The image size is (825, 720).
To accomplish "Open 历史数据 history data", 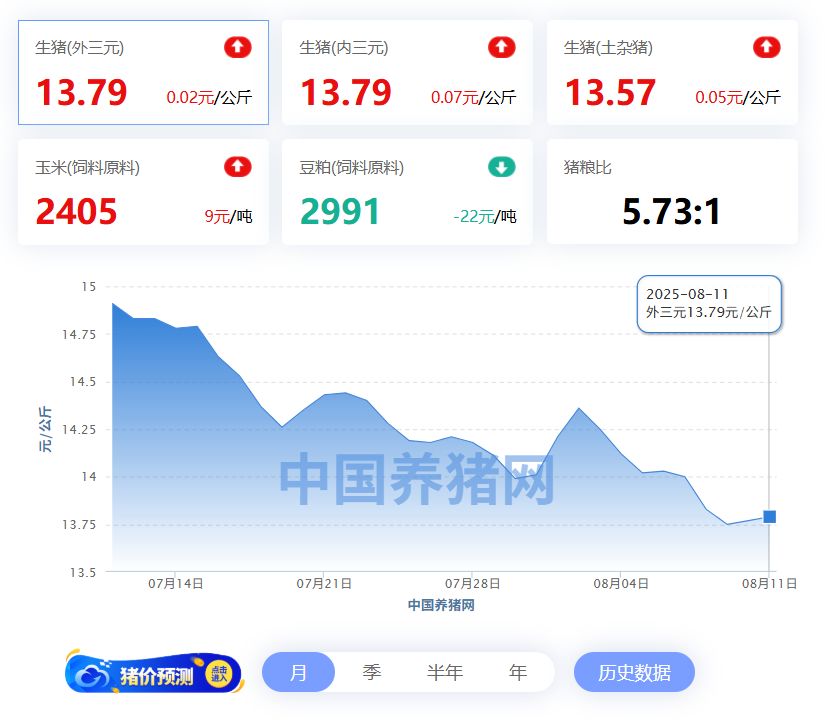I will tap(634, 672).
